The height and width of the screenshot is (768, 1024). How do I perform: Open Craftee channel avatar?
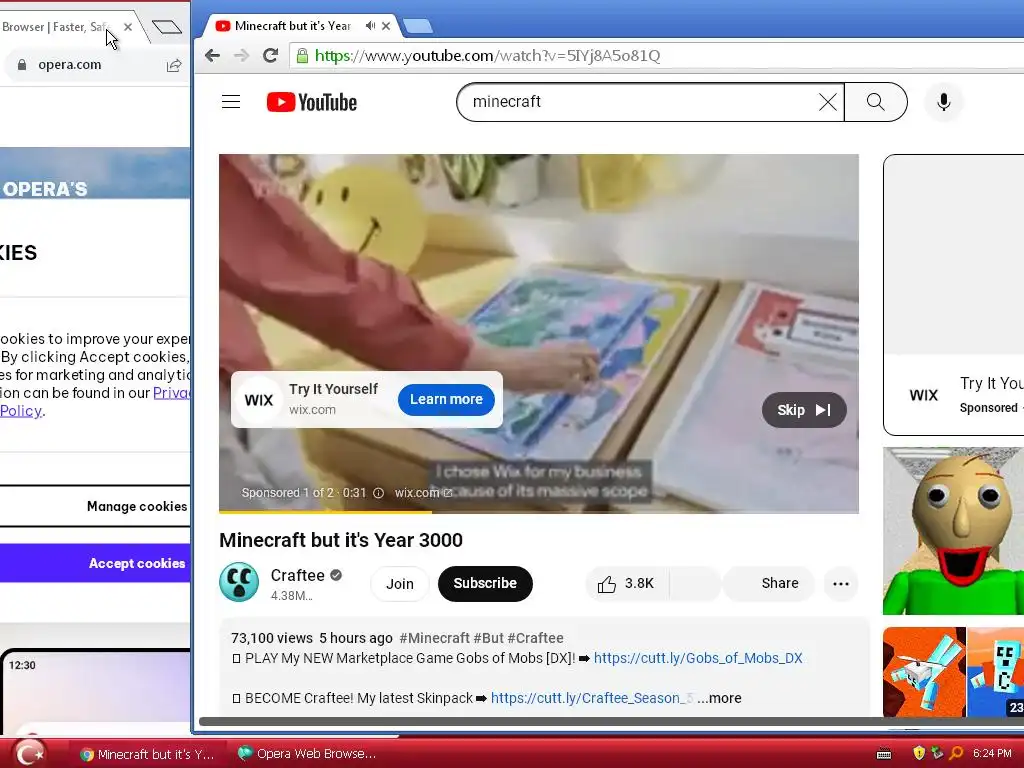[239, 582]
